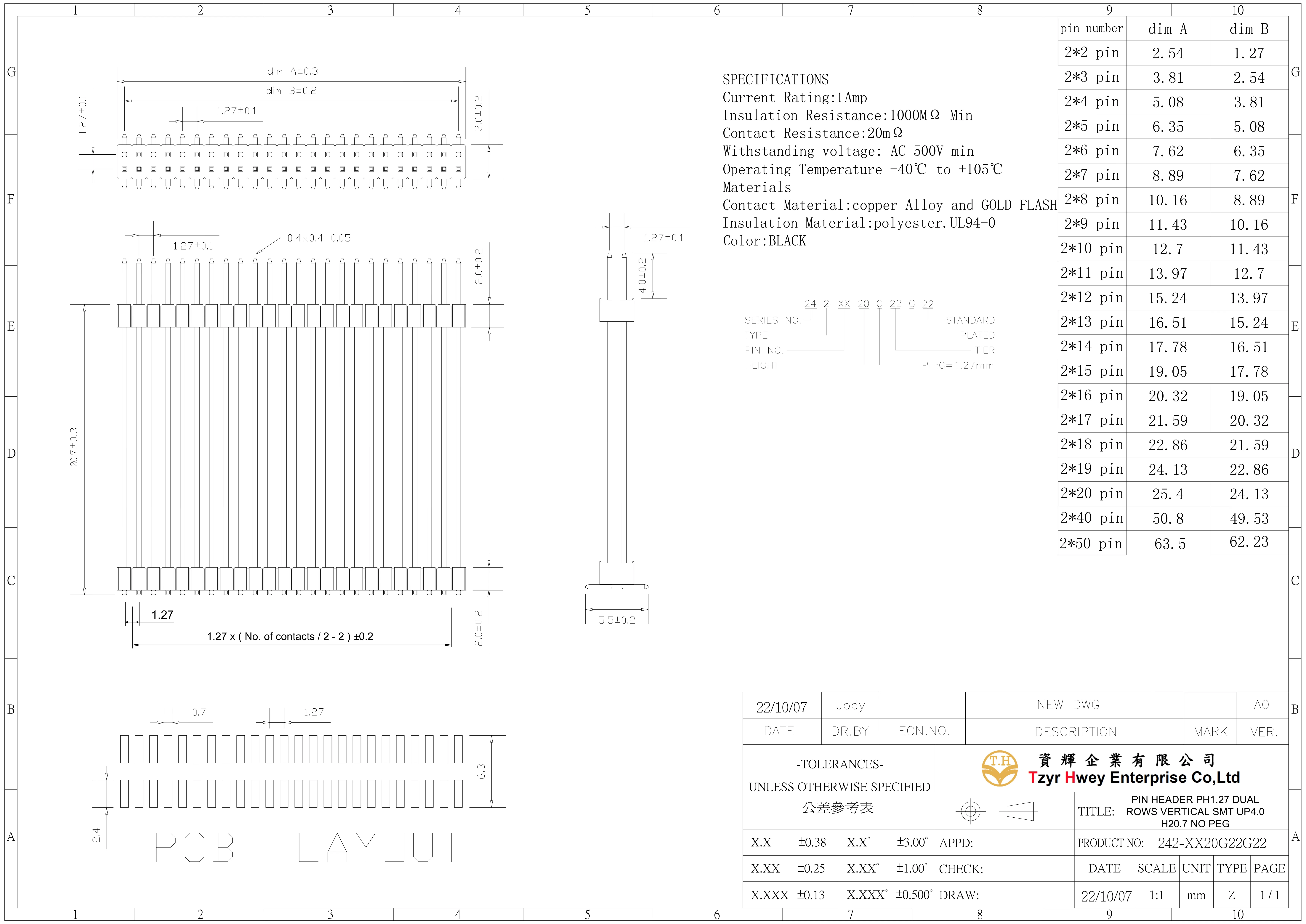Click dim B value 62.23 for 2*50 pin

[x=1249, y=542]
